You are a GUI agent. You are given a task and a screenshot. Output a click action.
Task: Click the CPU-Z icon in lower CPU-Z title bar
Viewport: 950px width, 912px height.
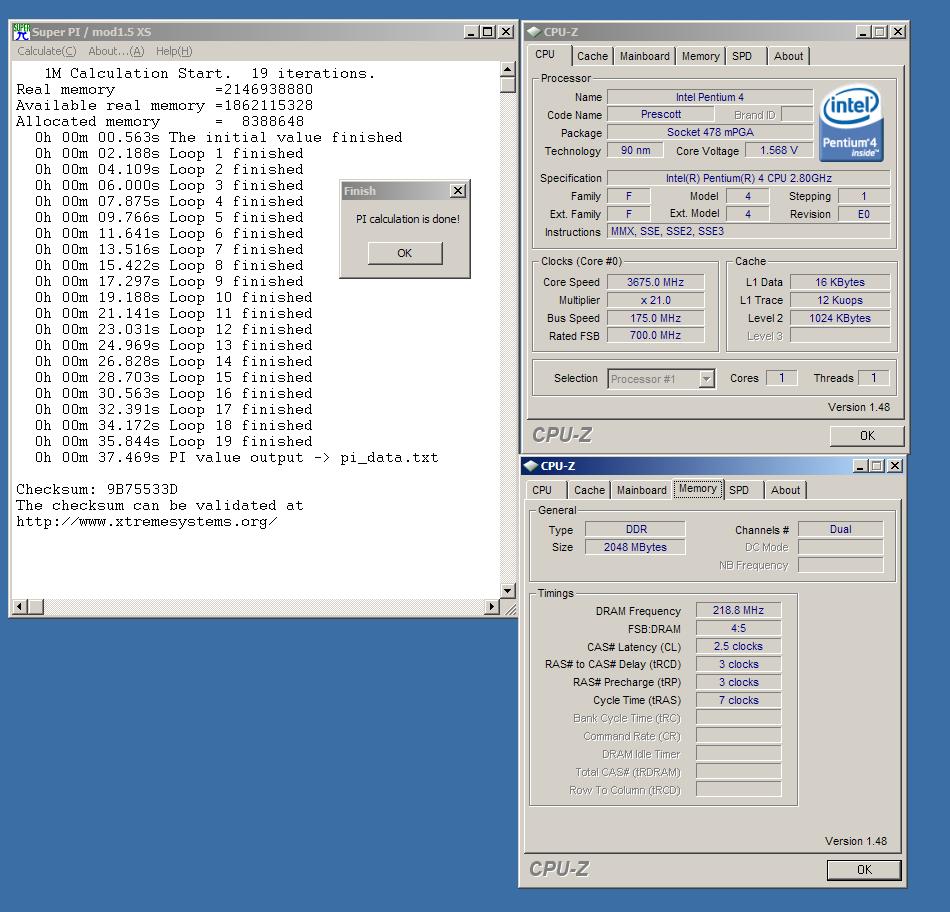point(531,465)
